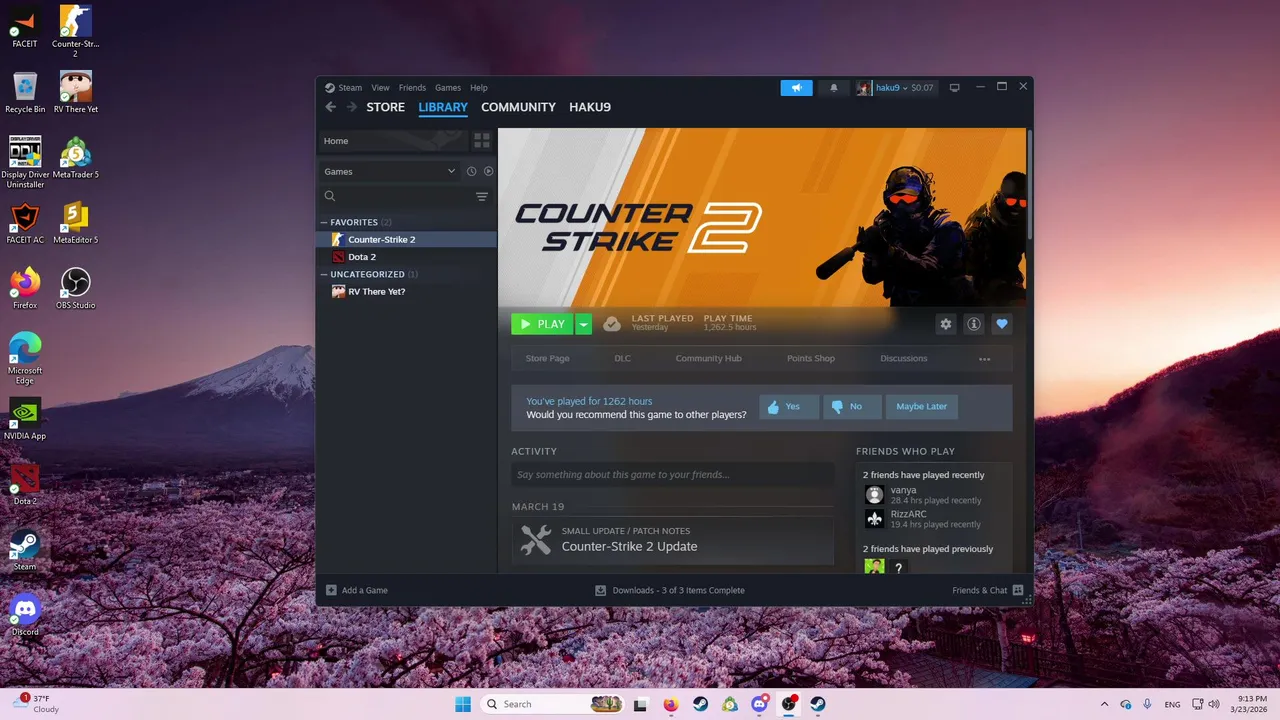Image resolution: width=1280 pixels, height=720 pixels.
Task: Open the Games menu in the menu bar
Action: [448, 88]
